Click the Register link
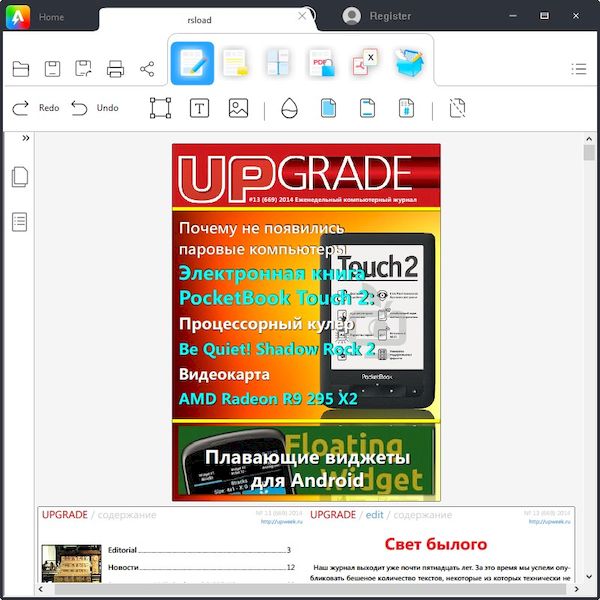This screenshot has height=600, width=600. [x=390, y=16]
